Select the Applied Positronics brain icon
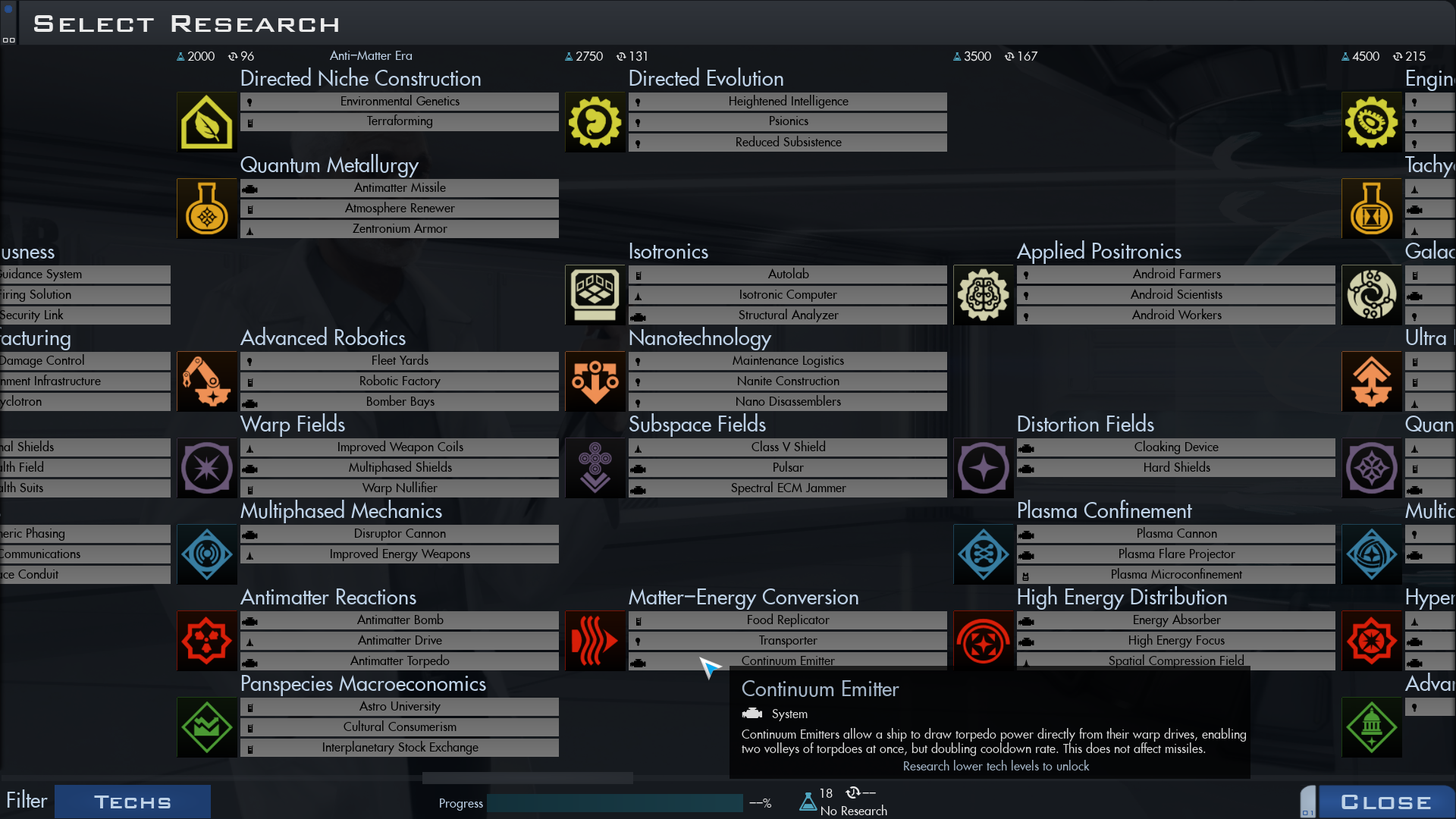This screenshot has height=819, width=1456. (984, 295)
